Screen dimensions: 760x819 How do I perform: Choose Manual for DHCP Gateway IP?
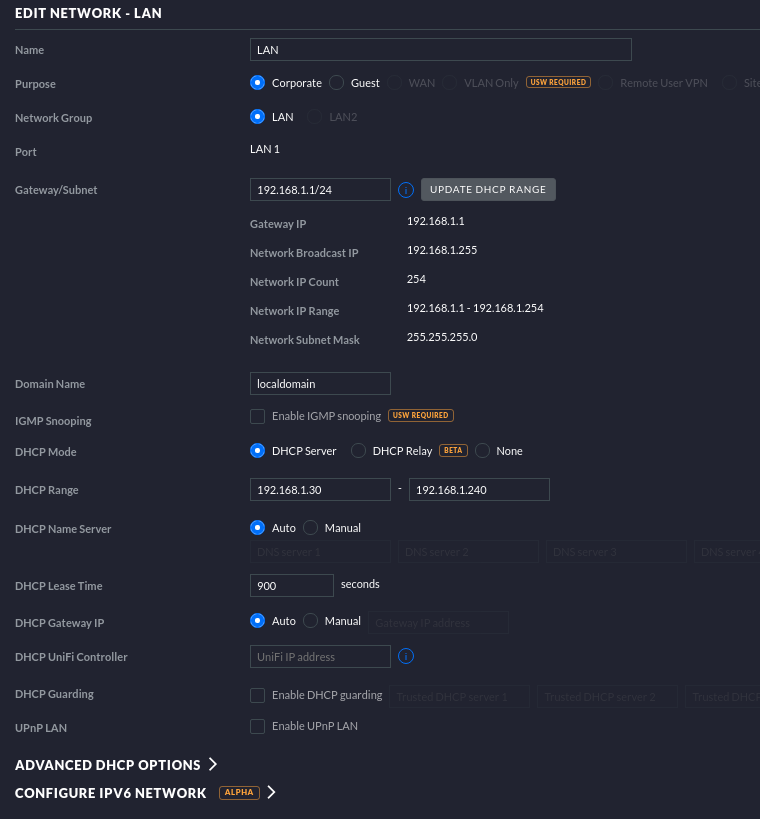311,621
